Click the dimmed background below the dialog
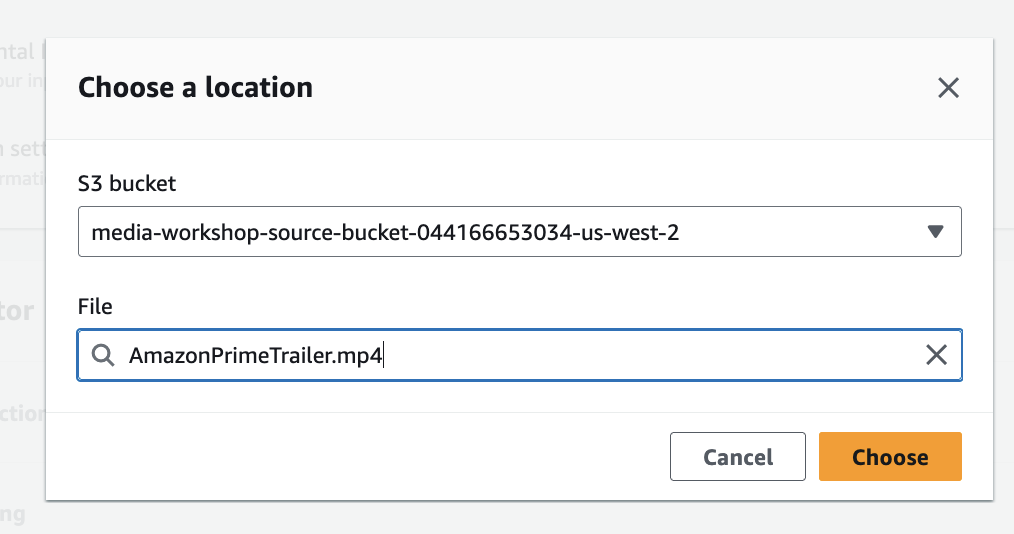The width and height of the screenshot is (1014, 534). [500, 518]
